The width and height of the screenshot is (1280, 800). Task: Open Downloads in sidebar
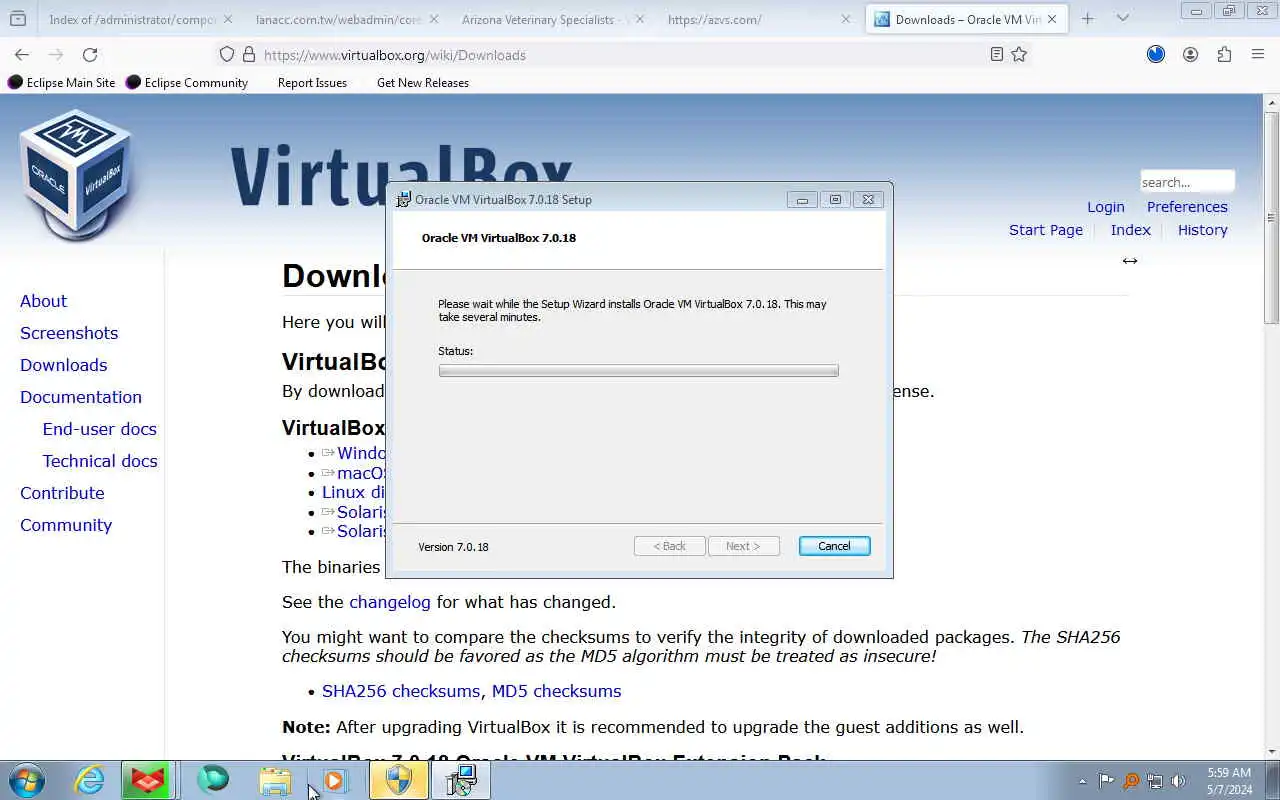[63, 365]
